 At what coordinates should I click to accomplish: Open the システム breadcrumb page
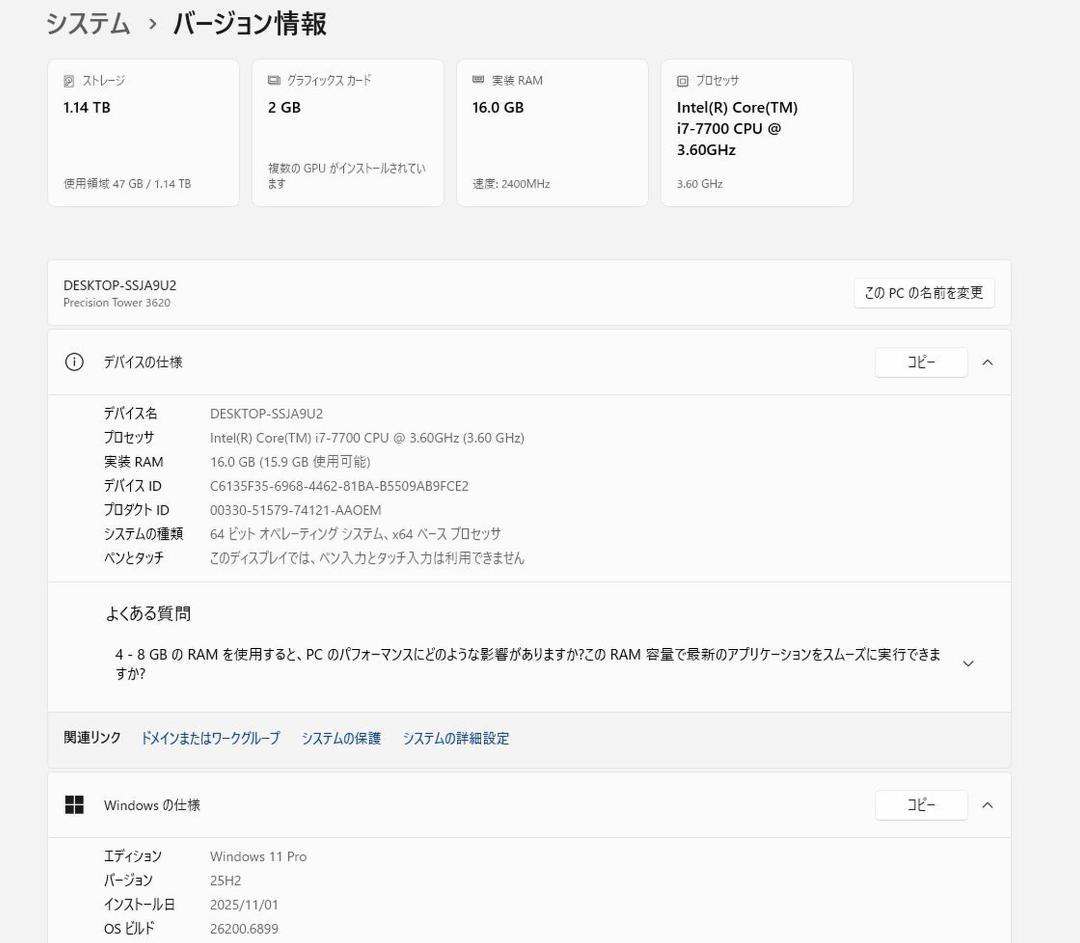(86, 23)
